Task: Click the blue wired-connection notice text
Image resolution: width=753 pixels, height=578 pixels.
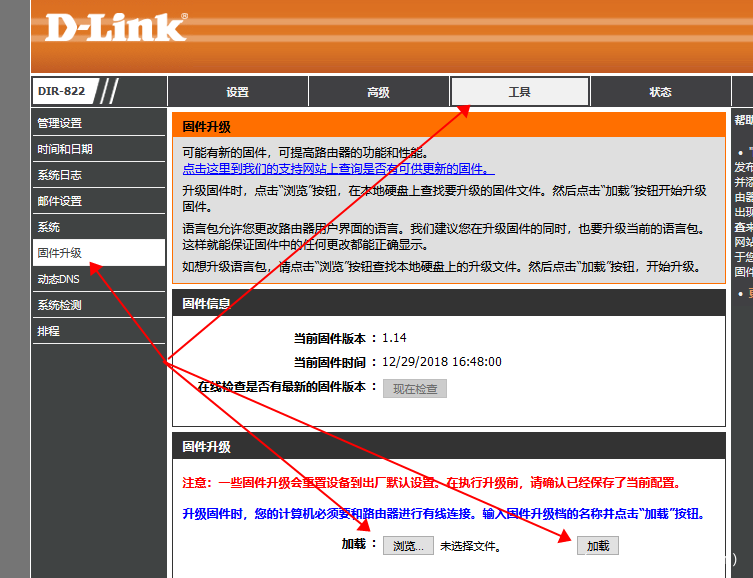Action: click(x=444, y=514)
